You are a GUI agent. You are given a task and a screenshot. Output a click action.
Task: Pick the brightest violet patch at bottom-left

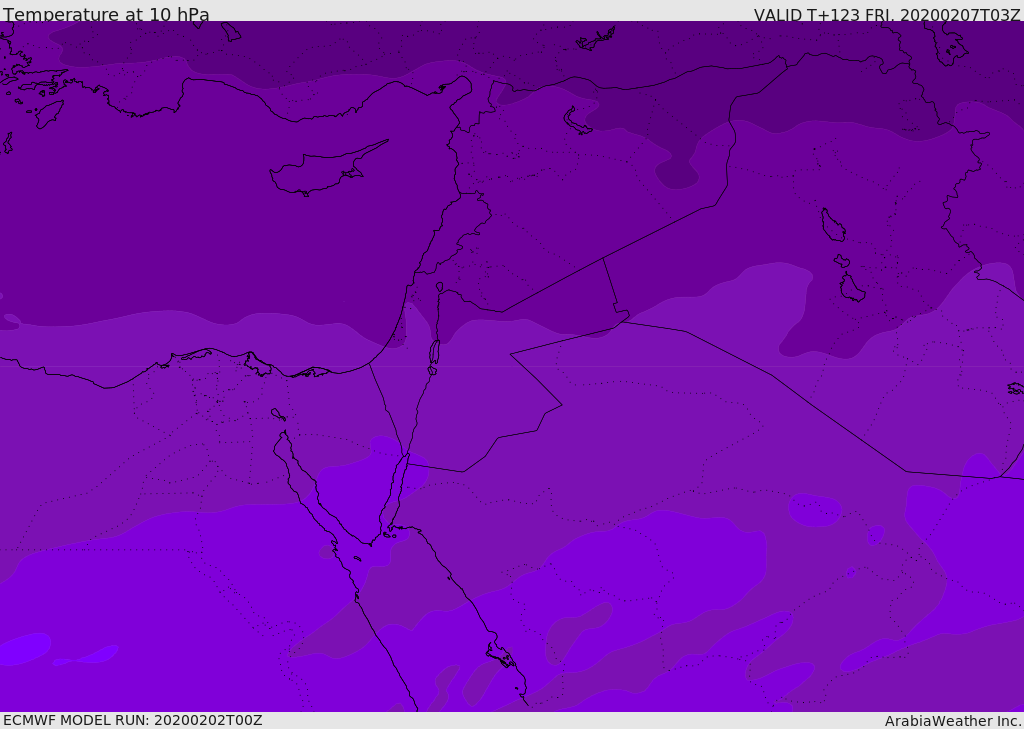pyautogui.click(x=24, y=648)
